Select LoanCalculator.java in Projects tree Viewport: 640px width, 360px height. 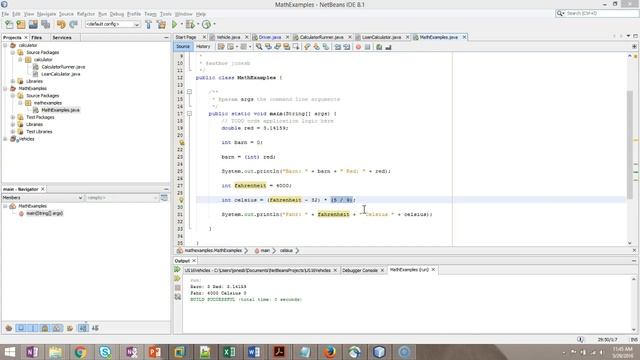(60, 74)
